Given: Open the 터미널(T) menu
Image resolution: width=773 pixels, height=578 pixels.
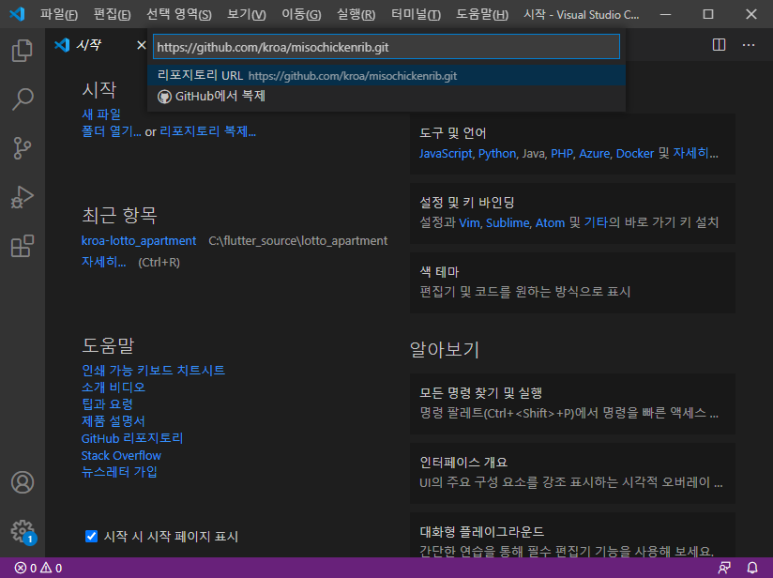Looking at the screenshot, I should (416, 14).
